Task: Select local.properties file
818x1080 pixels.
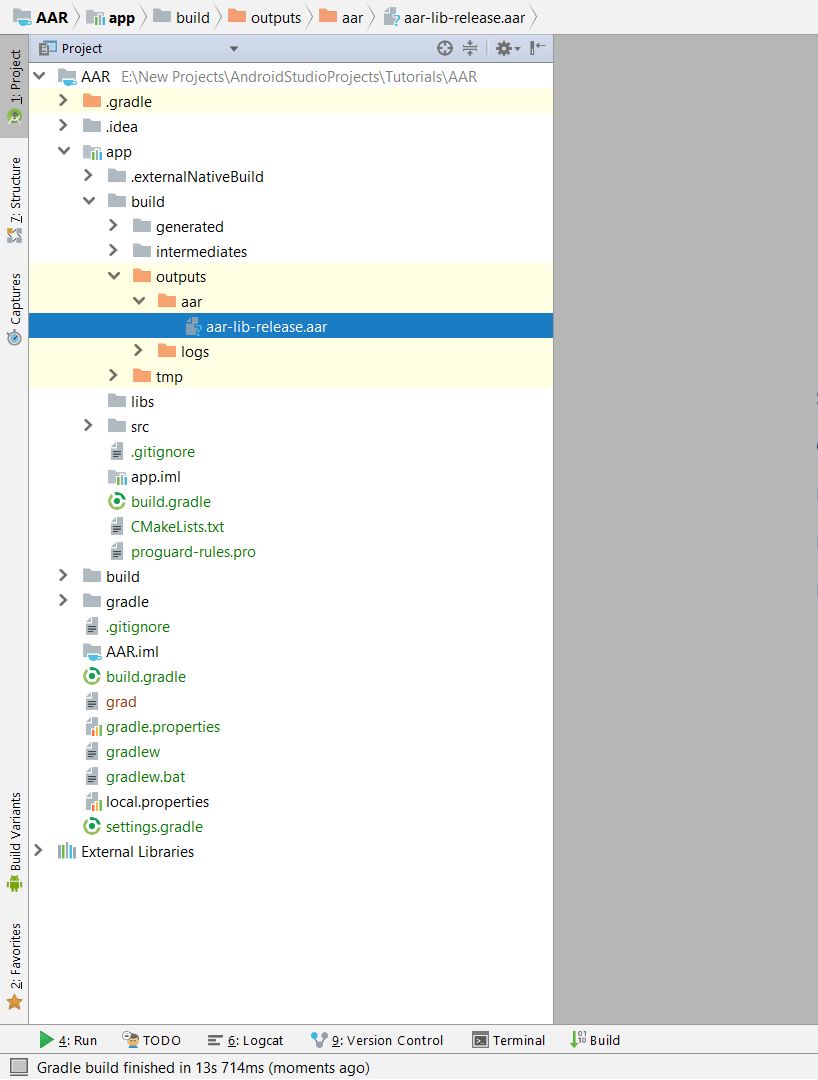Action: [291, 802]
